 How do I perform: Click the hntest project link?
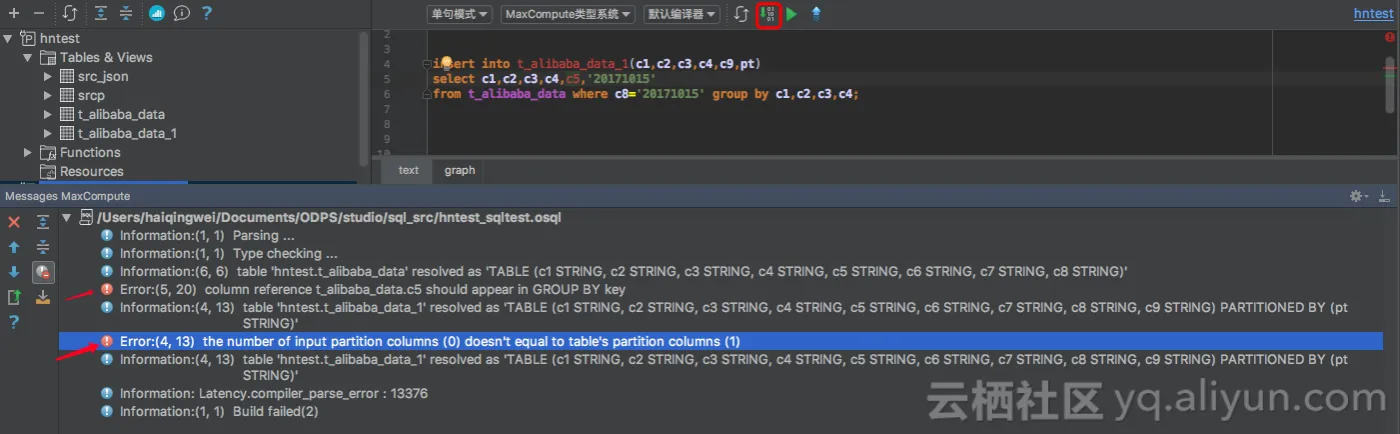[1372, 13]
